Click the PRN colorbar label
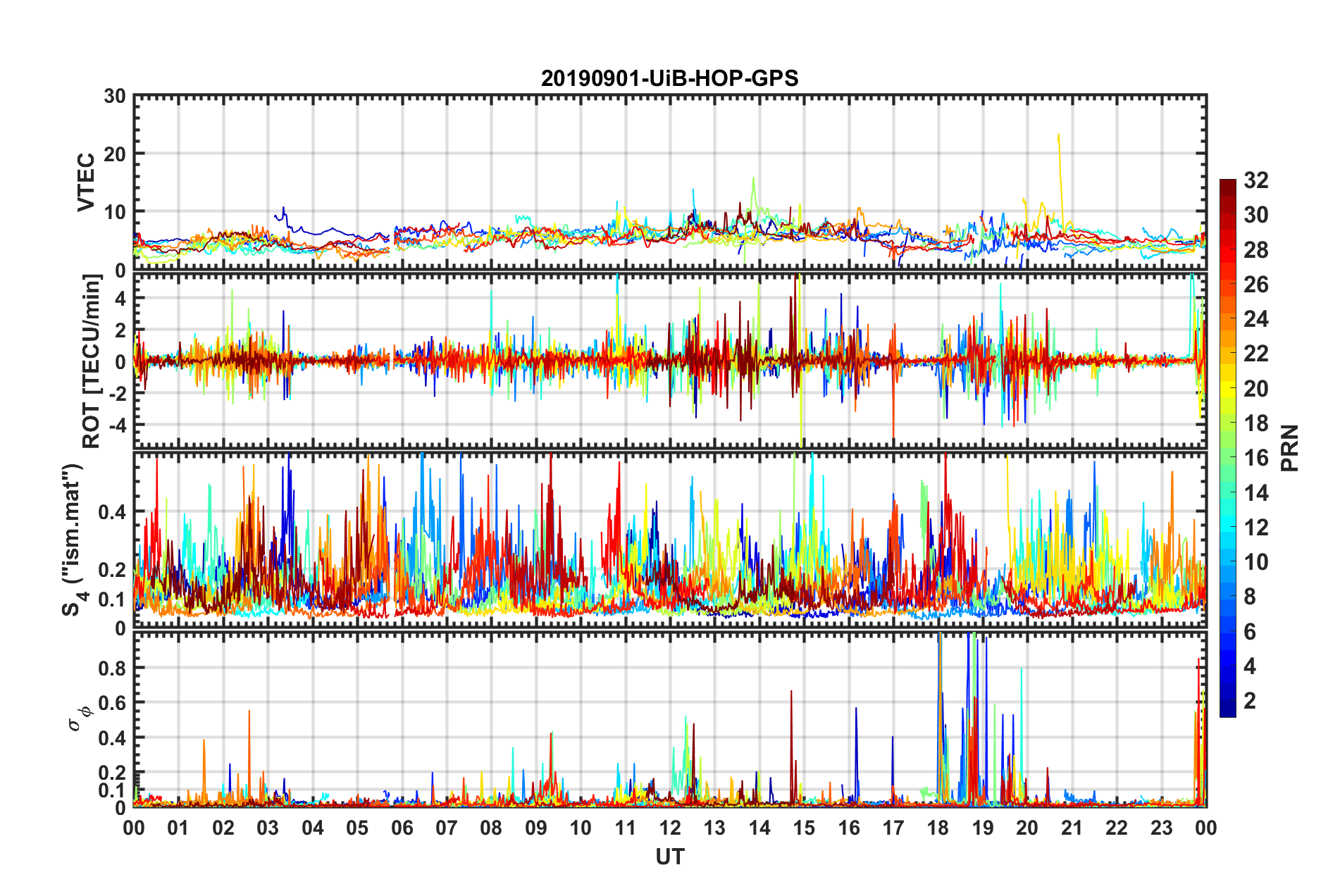This screenshot has height=896, width=1340. click(x=1289, y=448)
